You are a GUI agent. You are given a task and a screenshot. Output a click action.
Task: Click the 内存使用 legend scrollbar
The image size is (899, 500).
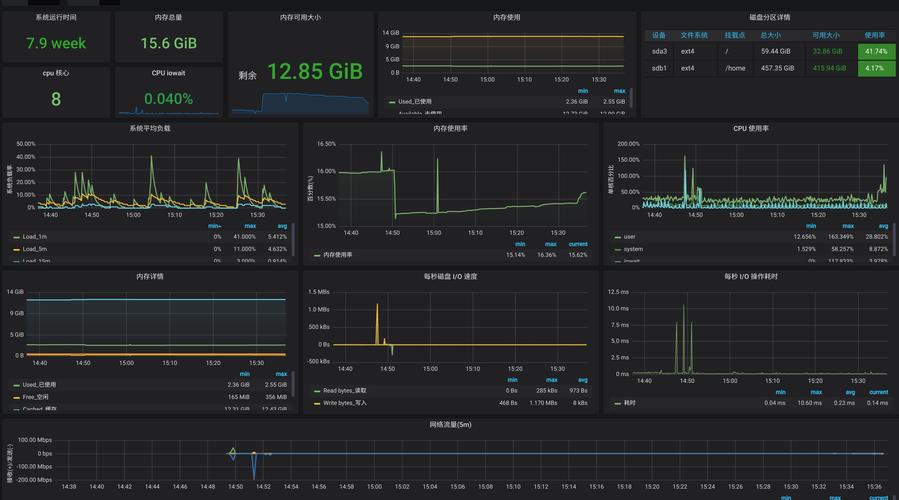pyautogui.click(x=631, y=97)
